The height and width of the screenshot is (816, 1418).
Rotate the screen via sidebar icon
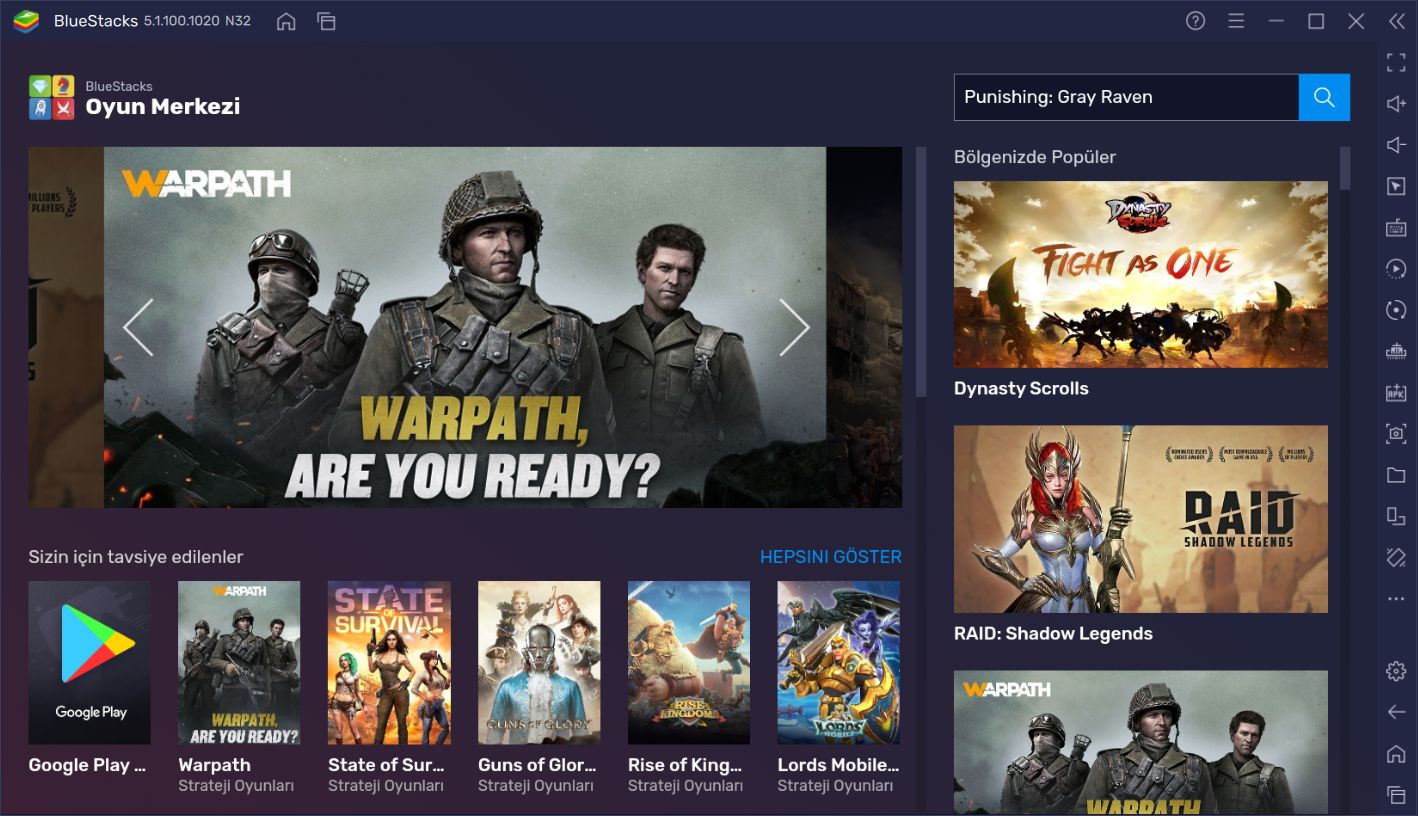point(1396,516)
